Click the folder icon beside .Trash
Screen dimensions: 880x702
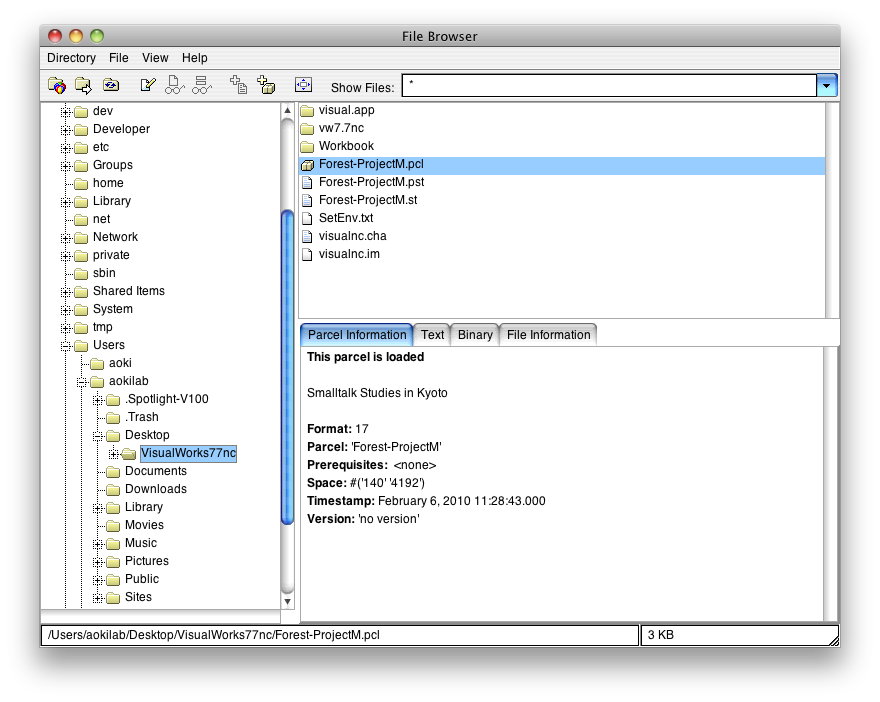pos(113,417)
